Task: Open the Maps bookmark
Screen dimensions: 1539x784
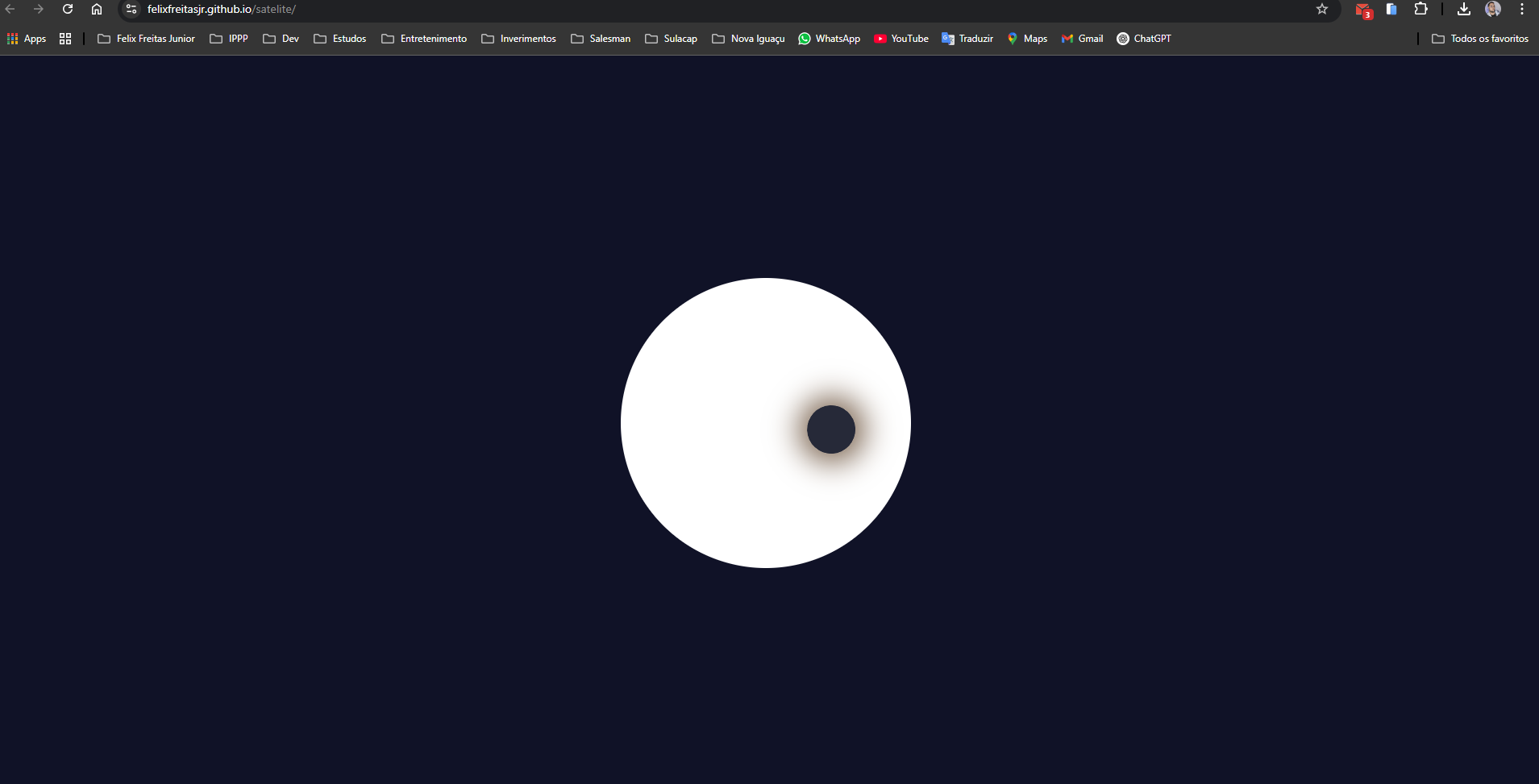Action: click(1027, 39)
